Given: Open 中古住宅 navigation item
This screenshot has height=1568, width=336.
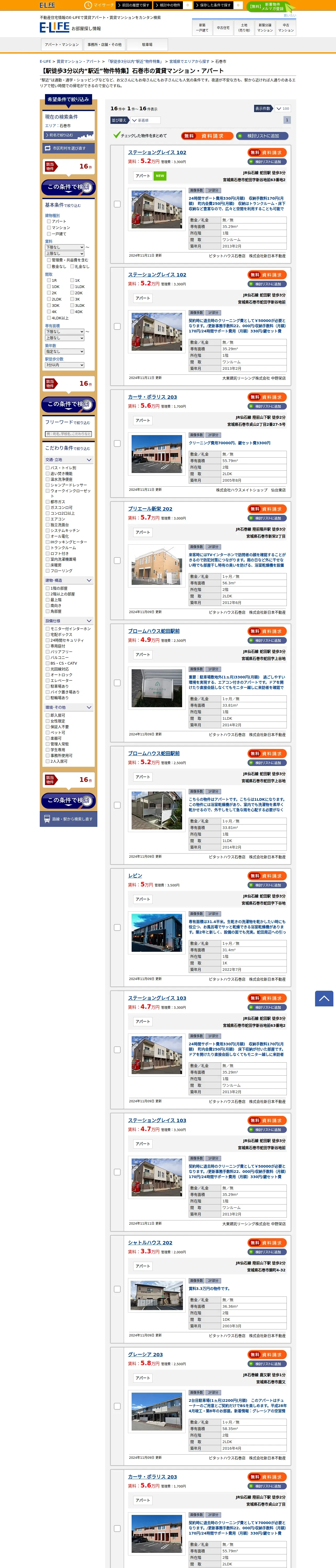Looking at the screenshot, I should pyautogui.click(x=223, y=28).
